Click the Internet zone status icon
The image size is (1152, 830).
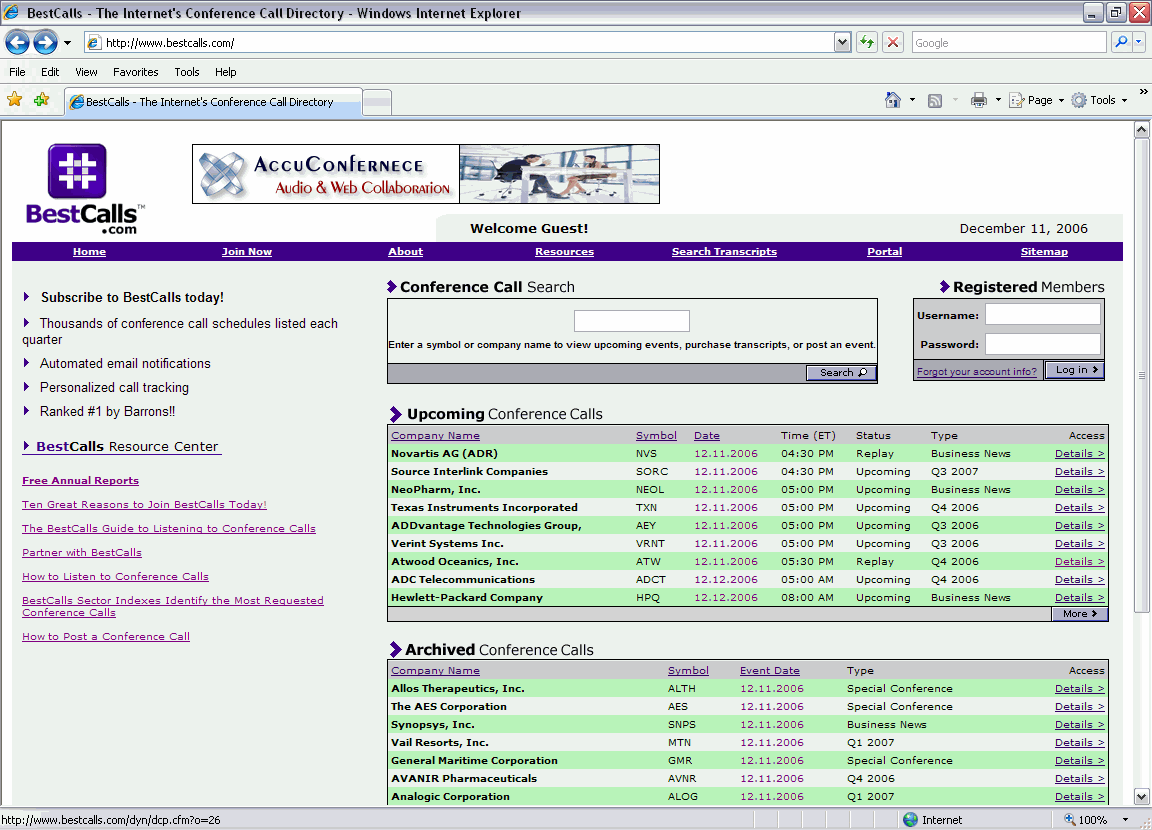point(911,819)
